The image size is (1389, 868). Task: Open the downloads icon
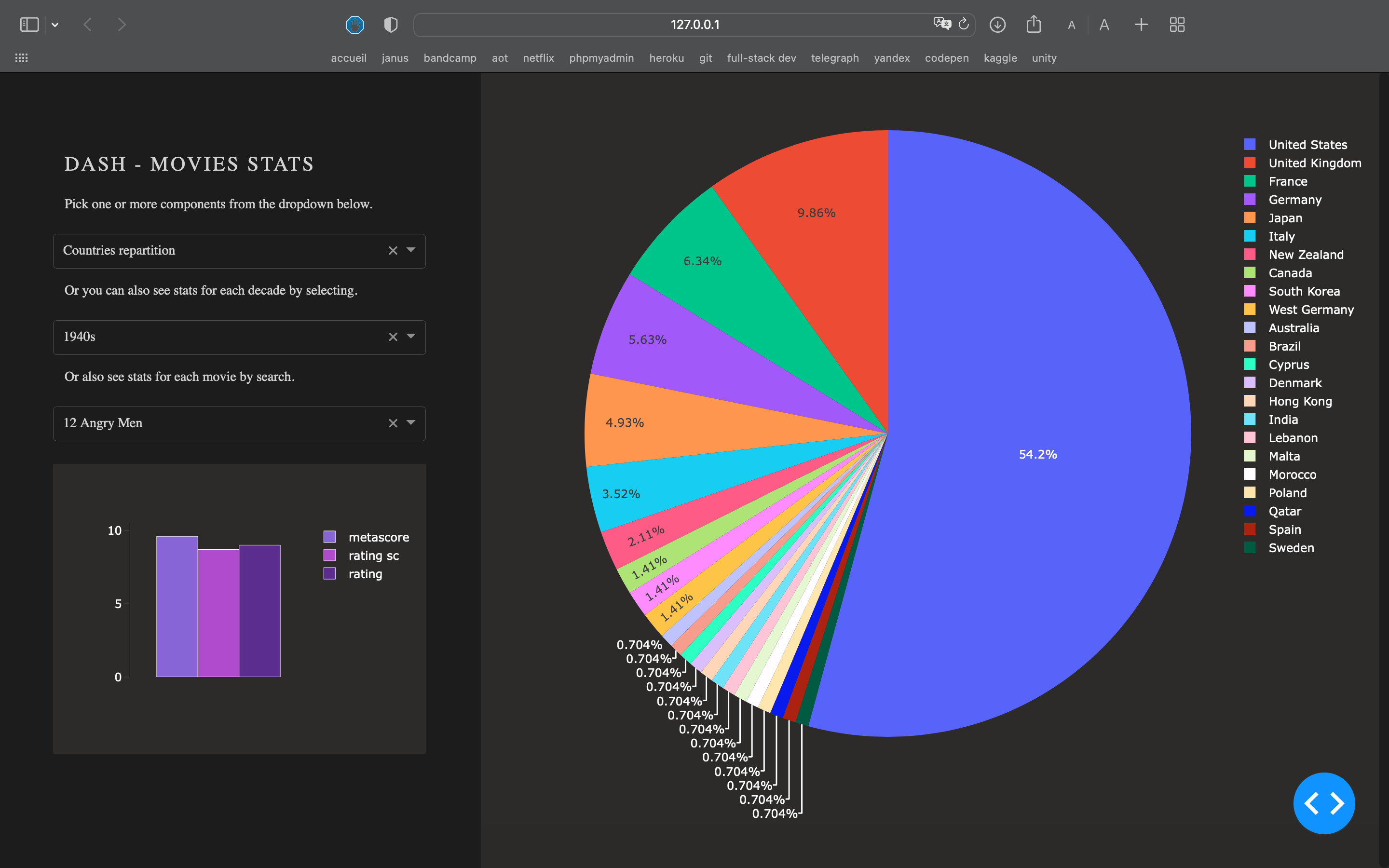click(x=997, y=25)
